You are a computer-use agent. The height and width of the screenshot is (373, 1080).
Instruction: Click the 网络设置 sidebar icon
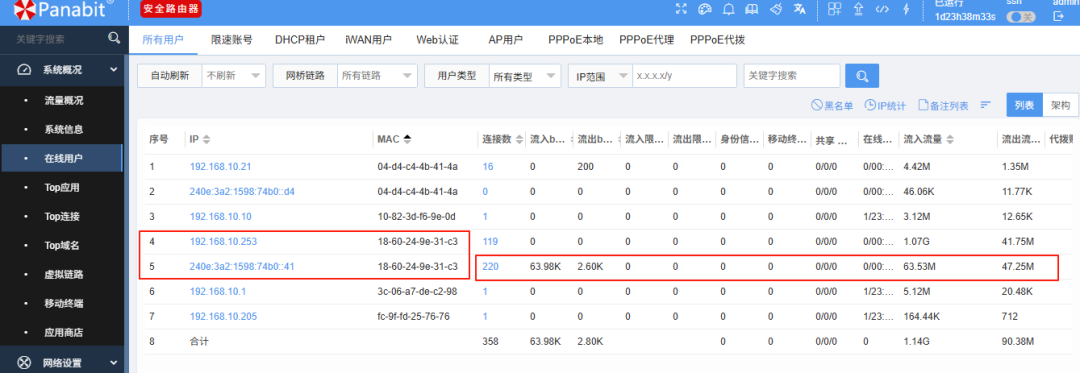tap(24, 363)
